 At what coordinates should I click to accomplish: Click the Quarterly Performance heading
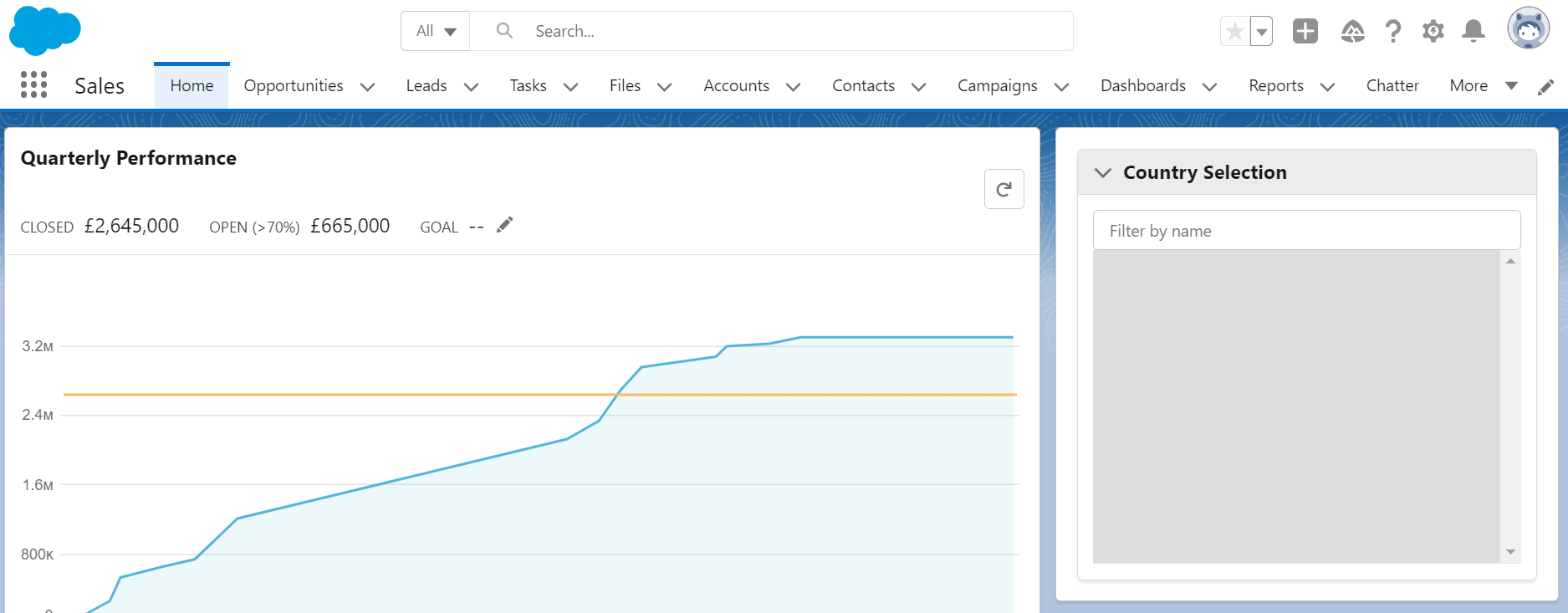click(x=129, y=158)
